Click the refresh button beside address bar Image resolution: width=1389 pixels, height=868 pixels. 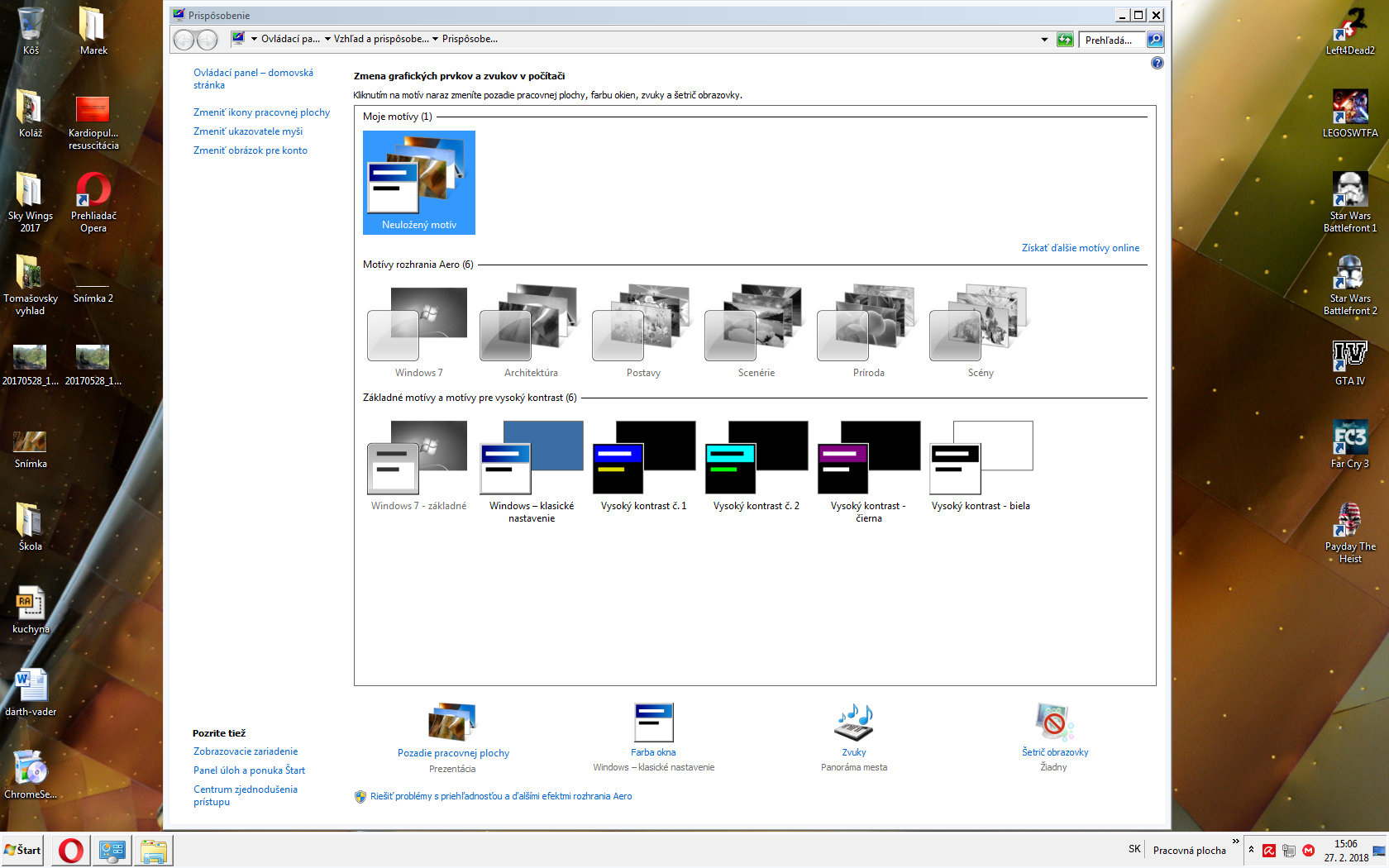1065,40
